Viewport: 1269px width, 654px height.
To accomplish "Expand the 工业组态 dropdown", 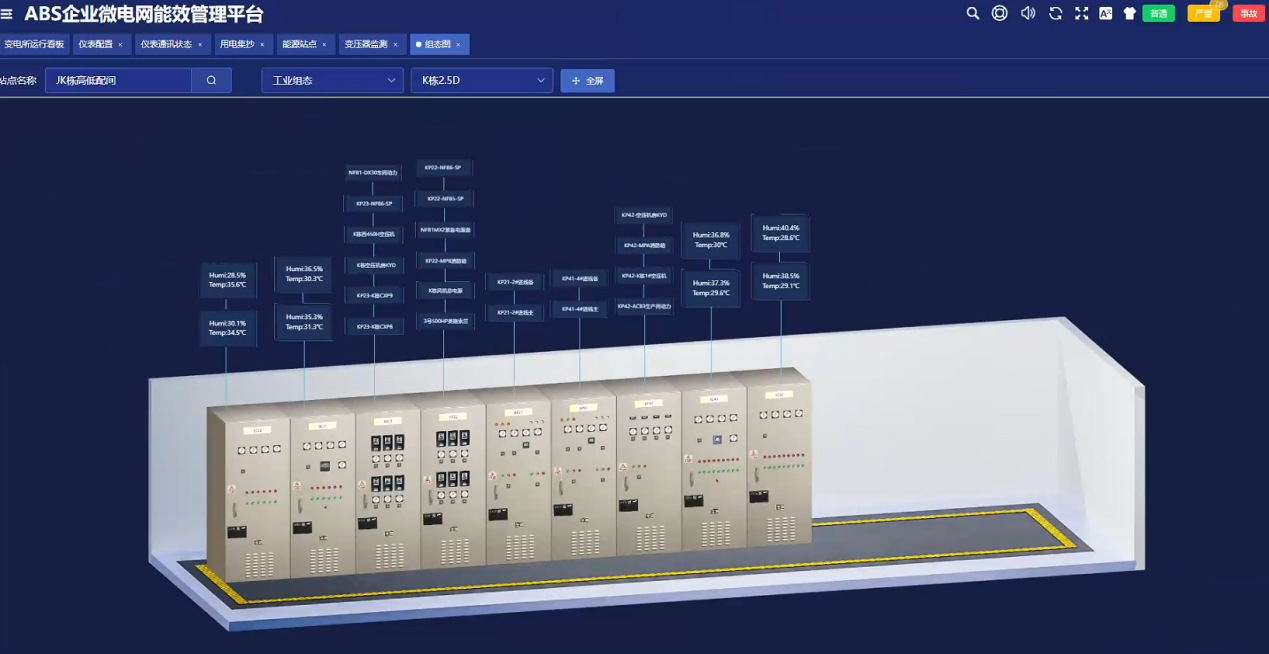I will click(332, 80).
